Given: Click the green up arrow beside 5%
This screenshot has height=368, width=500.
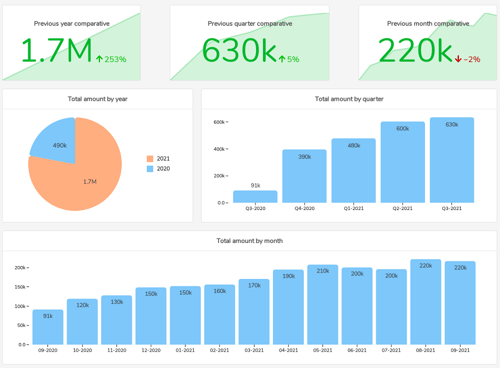Looking at the screenshot, I should click(282, 59).
